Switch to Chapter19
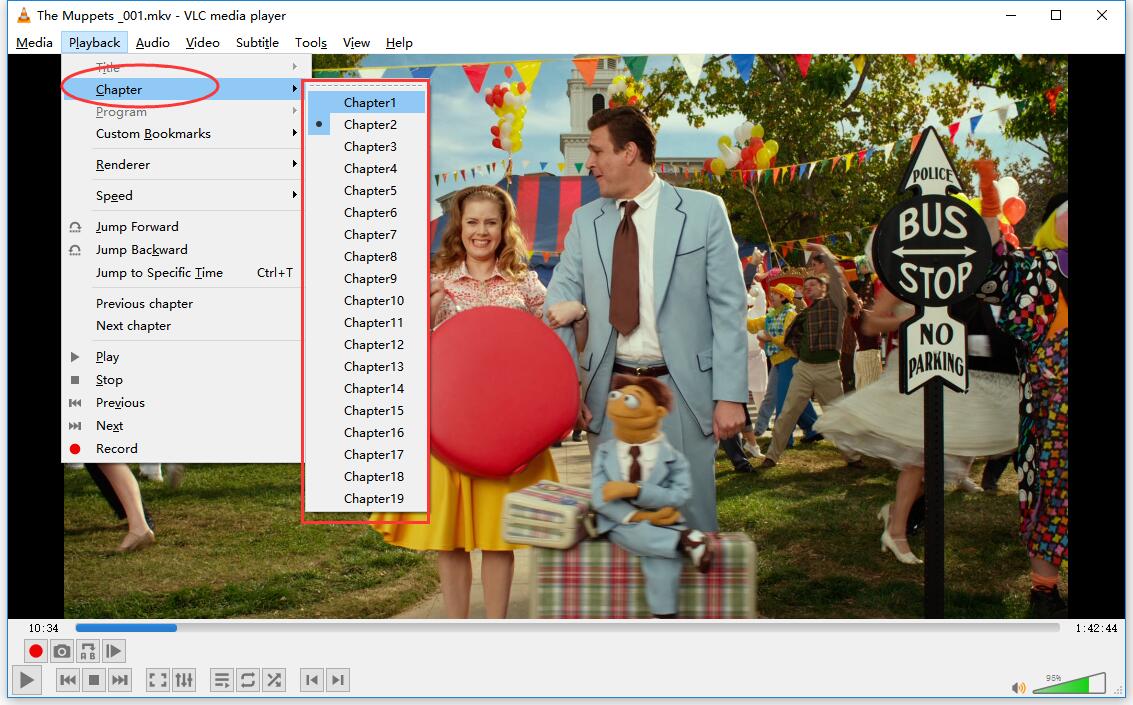Viewport: 1133px width, 705px height. pyautogui.click(x=366, y=499)
